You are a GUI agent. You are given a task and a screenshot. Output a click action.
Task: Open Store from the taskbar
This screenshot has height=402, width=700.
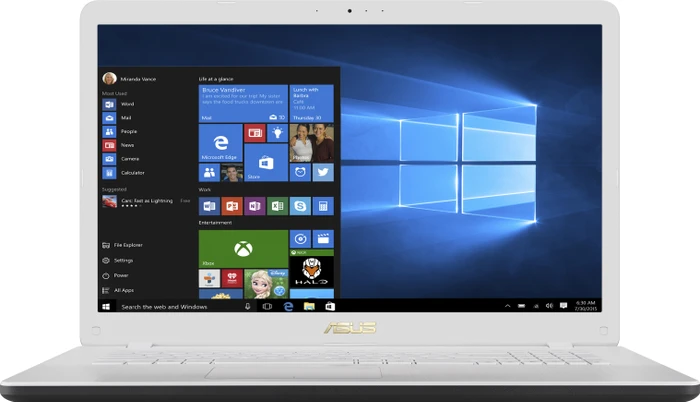tap(330, 306)
